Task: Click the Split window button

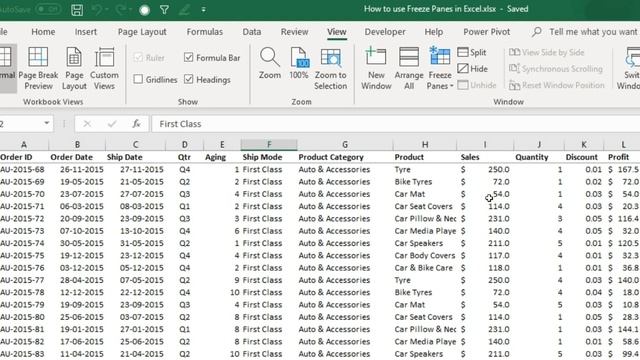Action: coord(472,52)
